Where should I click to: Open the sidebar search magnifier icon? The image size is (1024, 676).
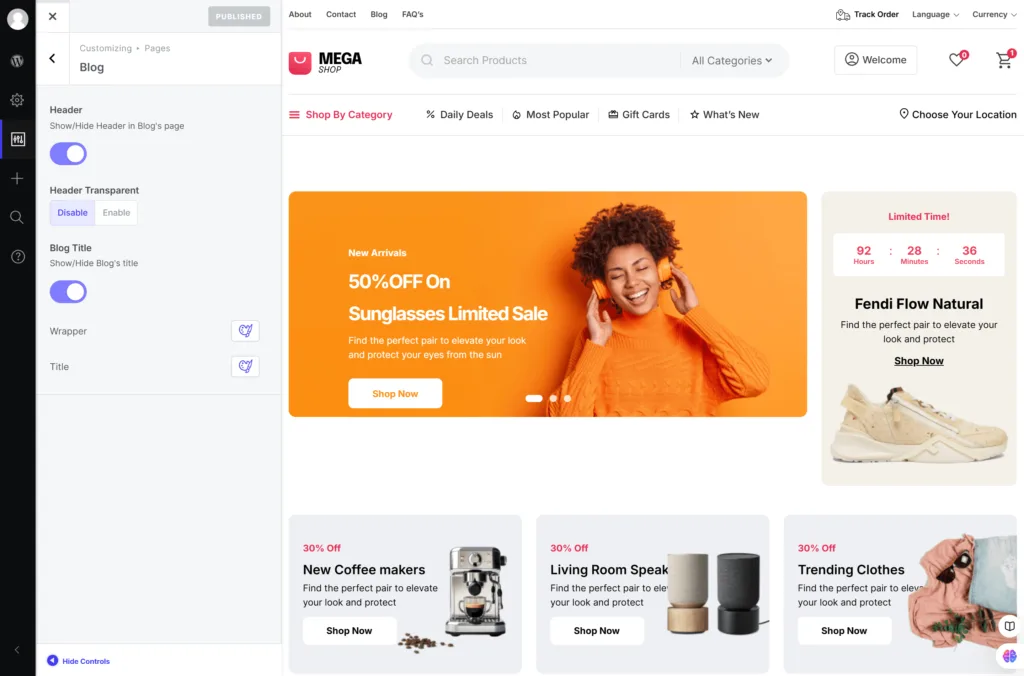click(18, 217)
